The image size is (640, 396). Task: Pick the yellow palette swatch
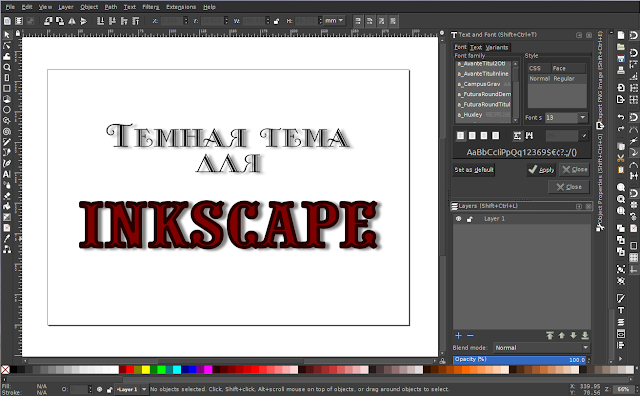[x=146, y=370]
